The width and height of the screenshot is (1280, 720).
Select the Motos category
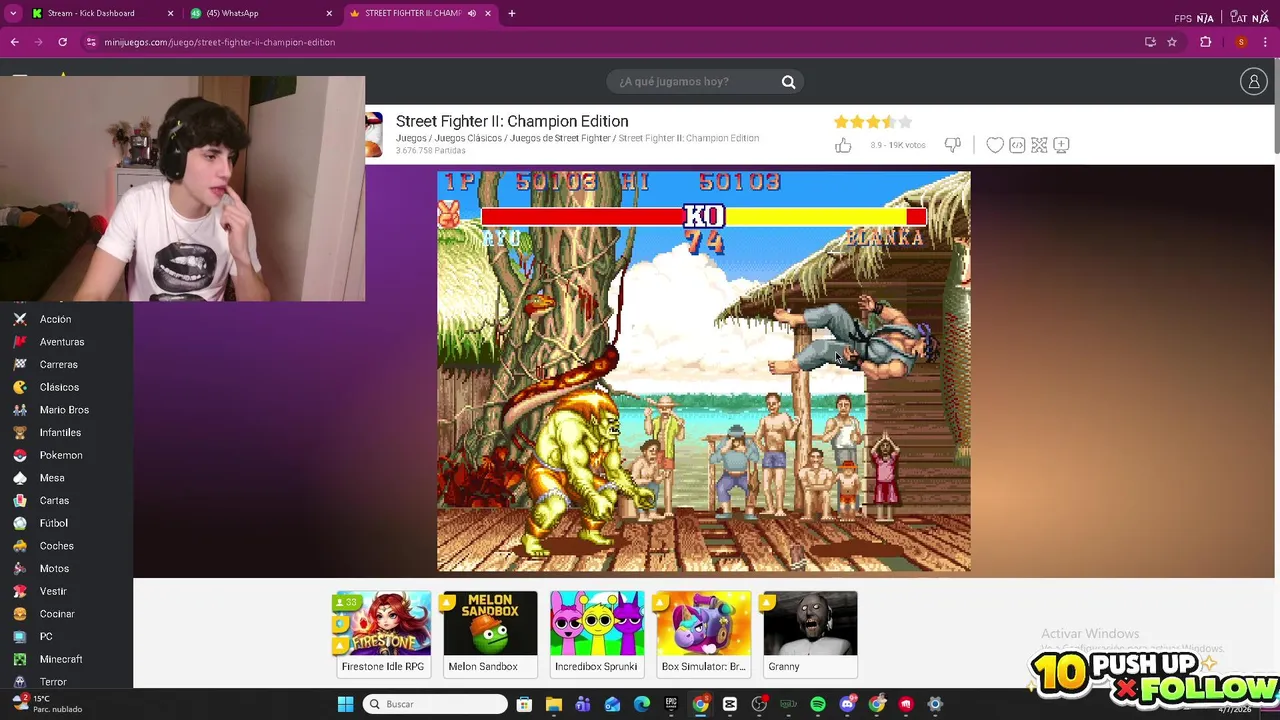pos(54,569)
